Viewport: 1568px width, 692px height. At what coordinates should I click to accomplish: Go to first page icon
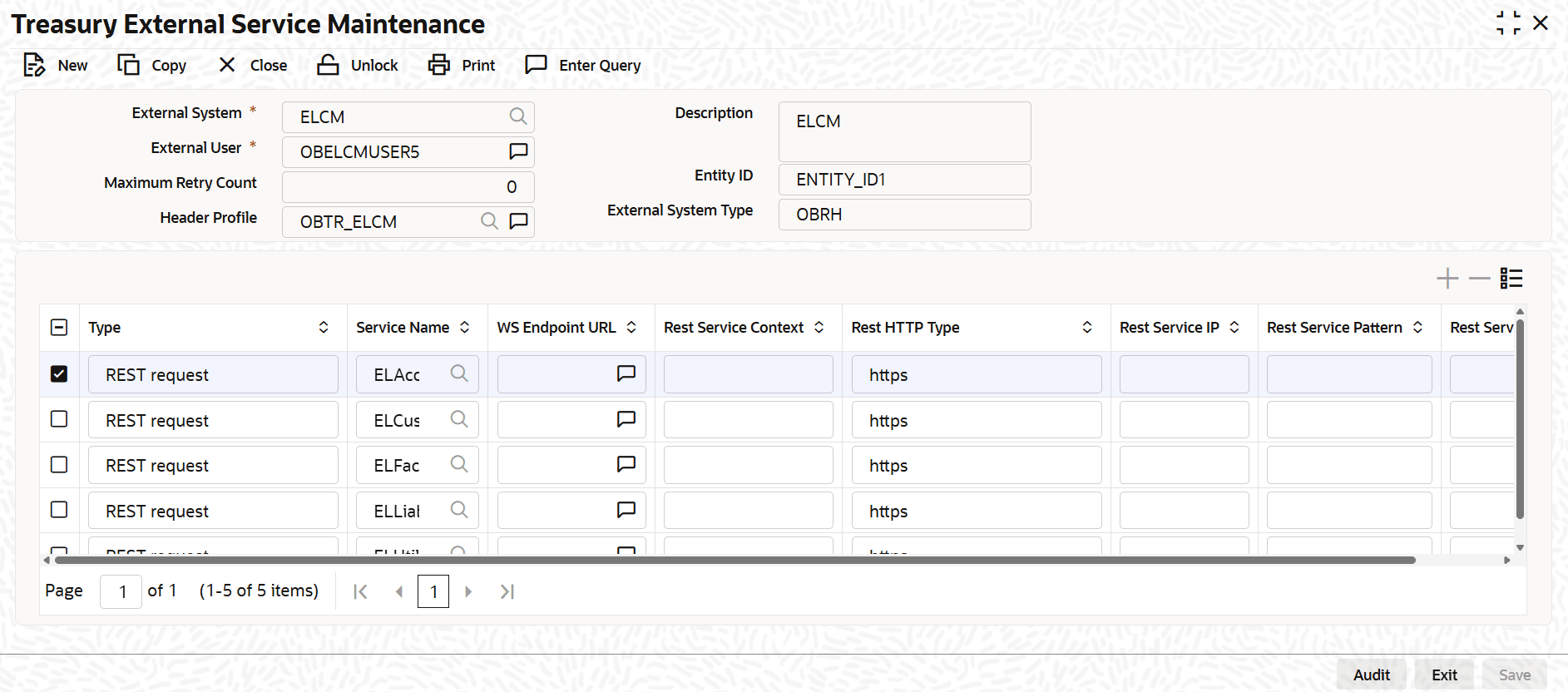360,591
